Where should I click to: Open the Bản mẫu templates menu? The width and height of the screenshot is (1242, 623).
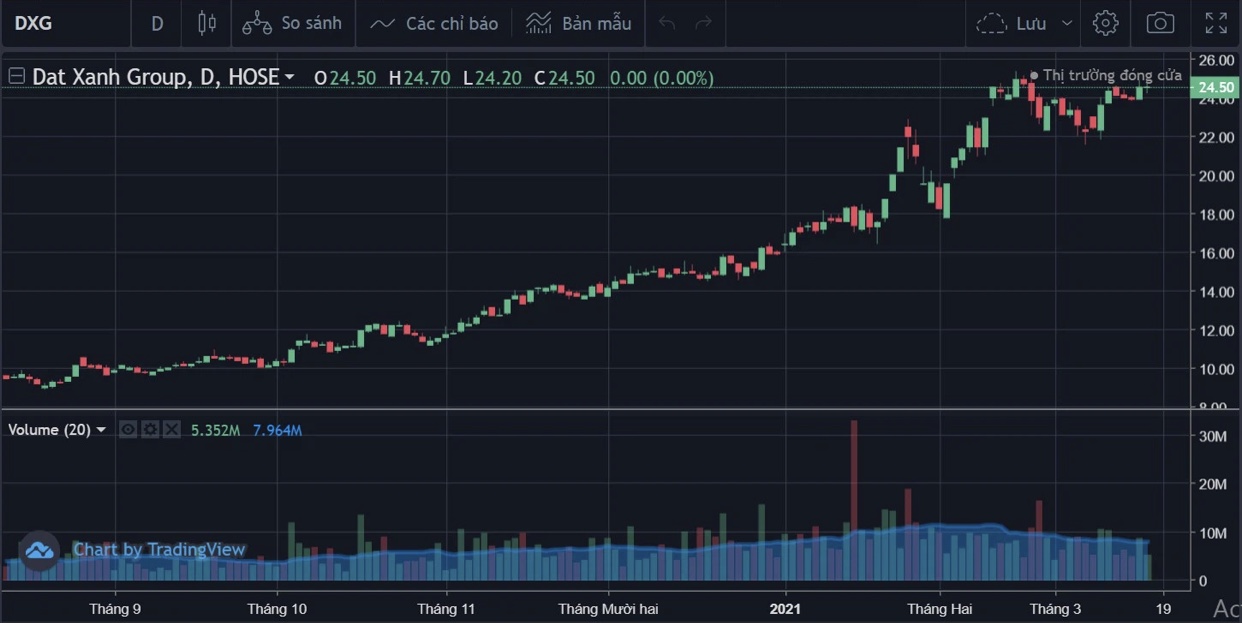[x=579, y=23]
